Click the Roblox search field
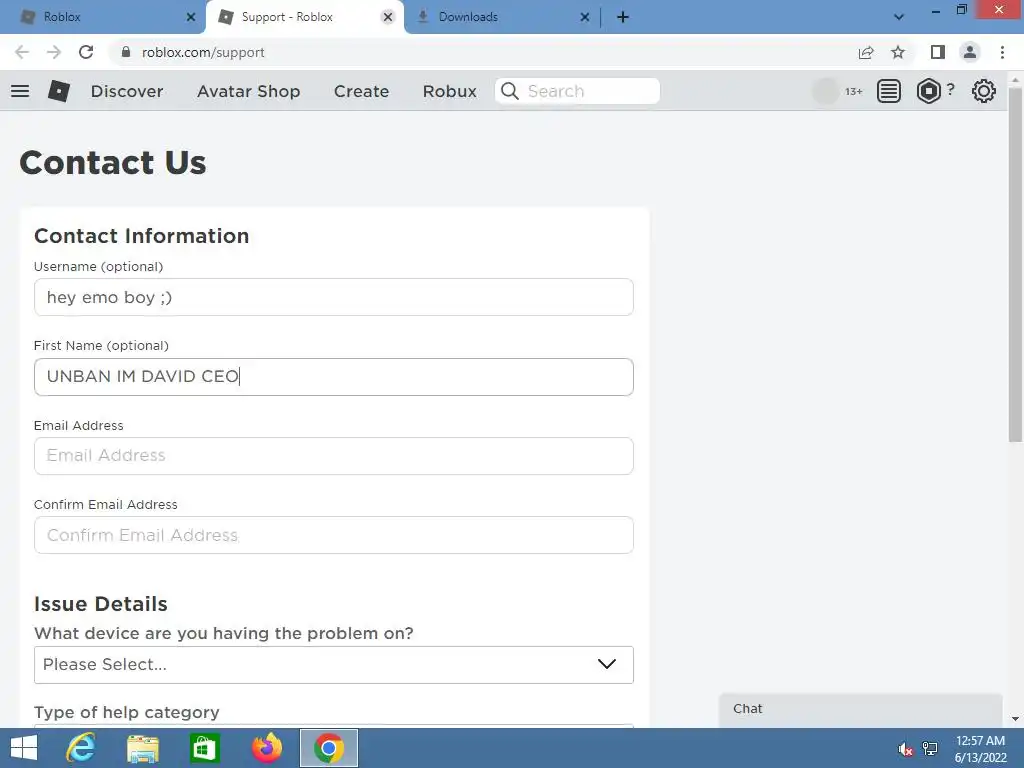 [x=577, y=91]
